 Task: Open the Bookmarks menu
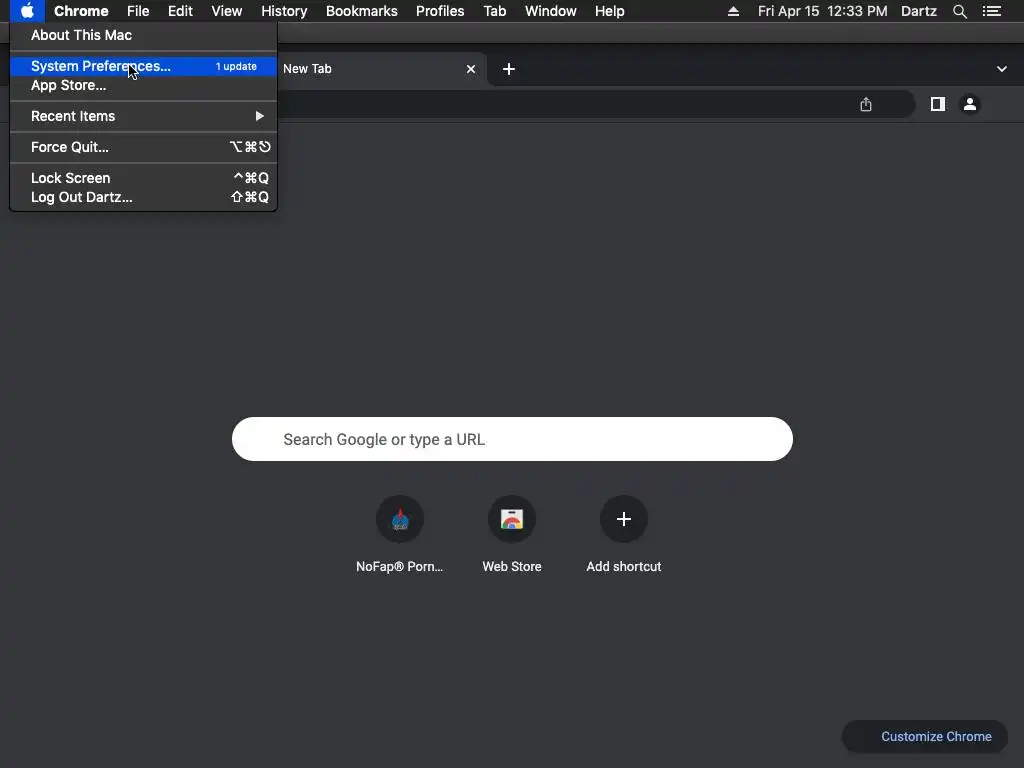point(362,11)
